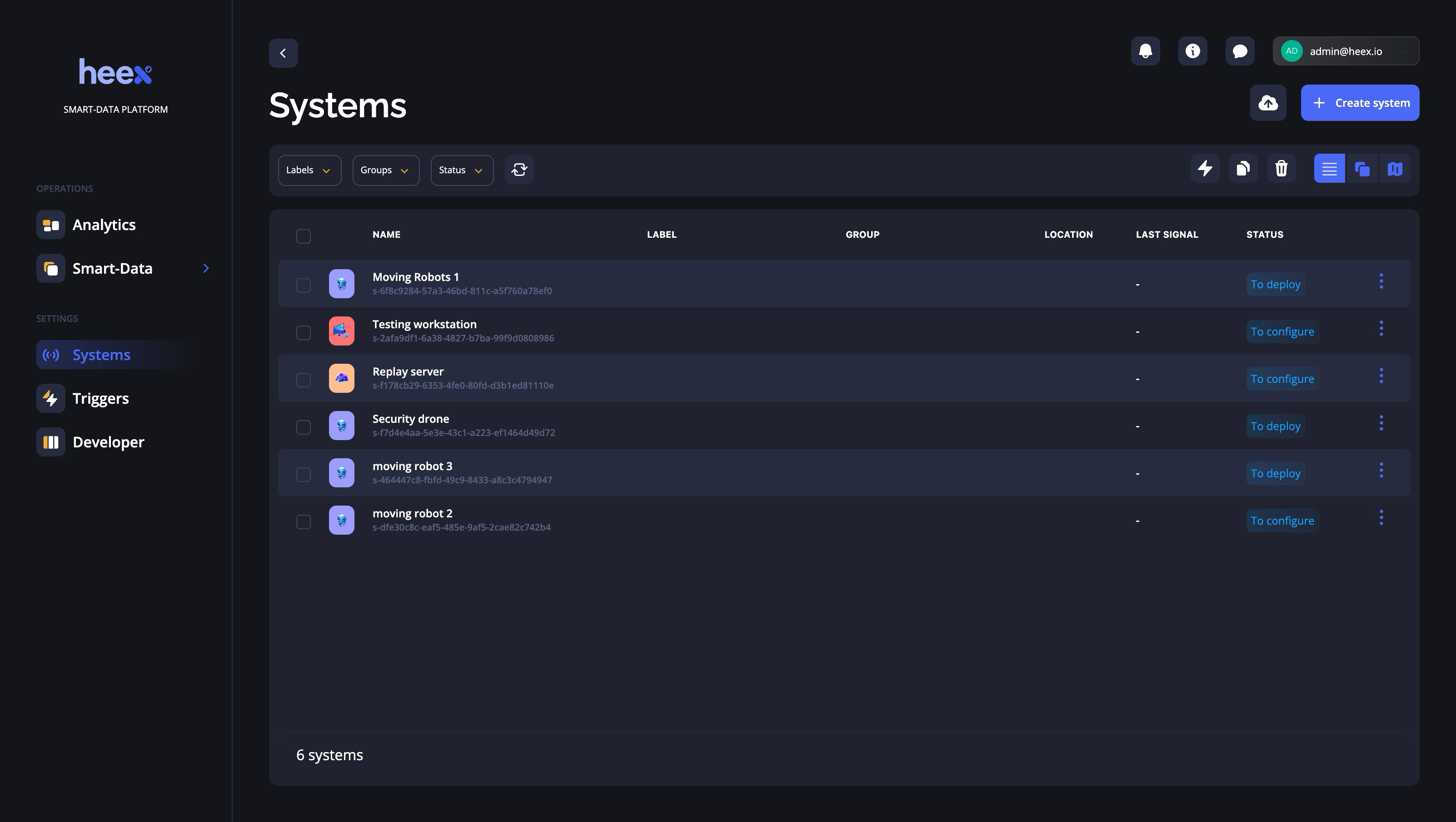Screen dimensions: 1456x822
Task: Switch to grouped cards view
Action: pyautogui.click(x=1362, y=169)
